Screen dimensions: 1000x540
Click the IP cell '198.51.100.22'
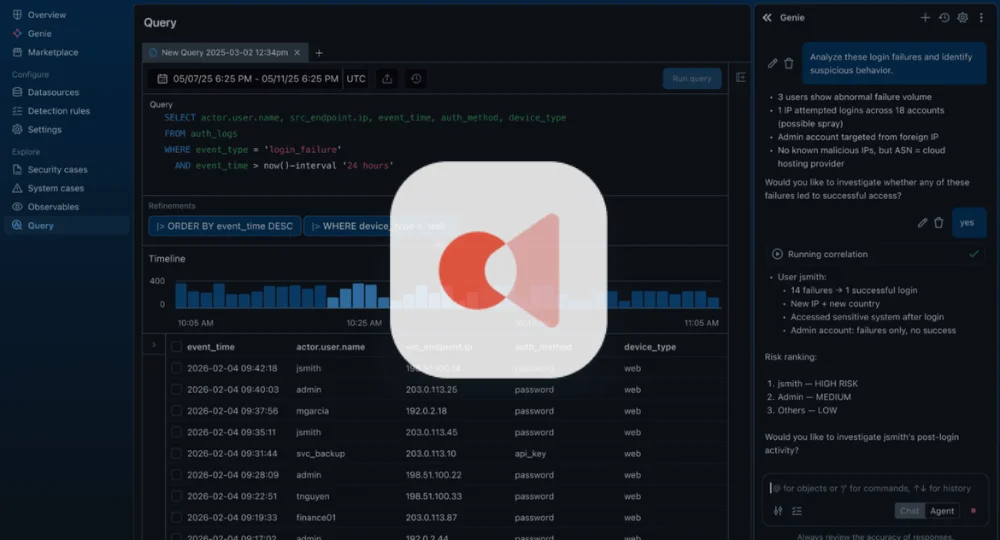click(x=434, y=475)
